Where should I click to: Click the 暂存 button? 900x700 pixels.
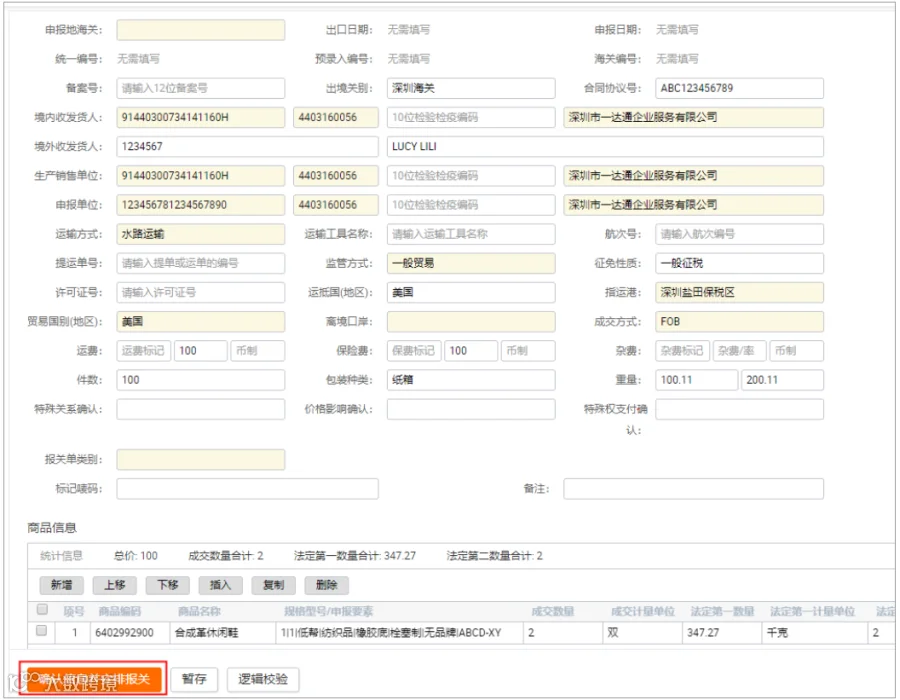click(195, 679)
